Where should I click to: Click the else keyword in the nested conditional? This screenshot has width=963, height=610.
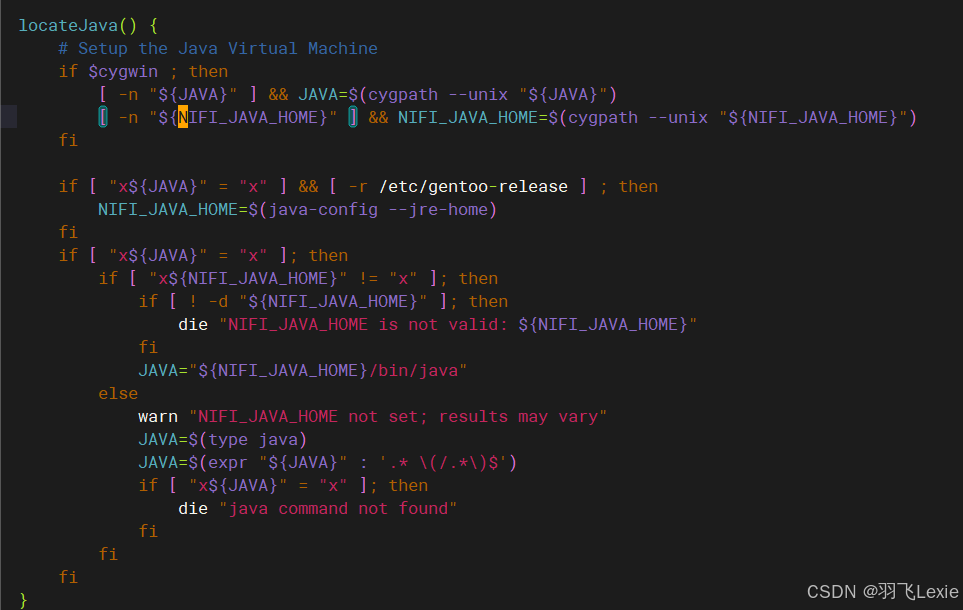click(x=118, y=393)
